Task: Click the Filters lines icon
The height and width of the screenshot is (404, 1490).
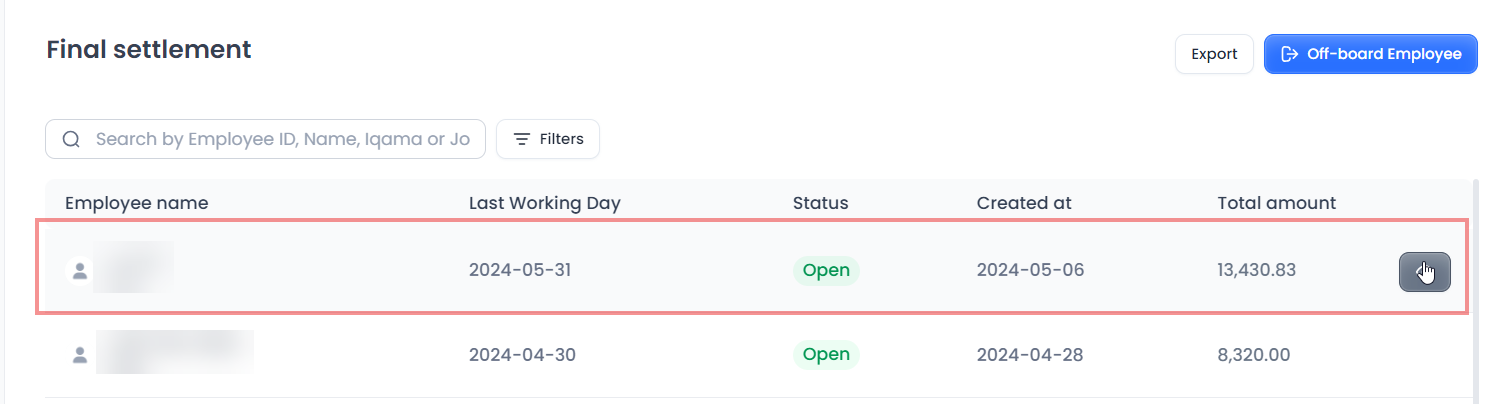Action: point(522,139)
